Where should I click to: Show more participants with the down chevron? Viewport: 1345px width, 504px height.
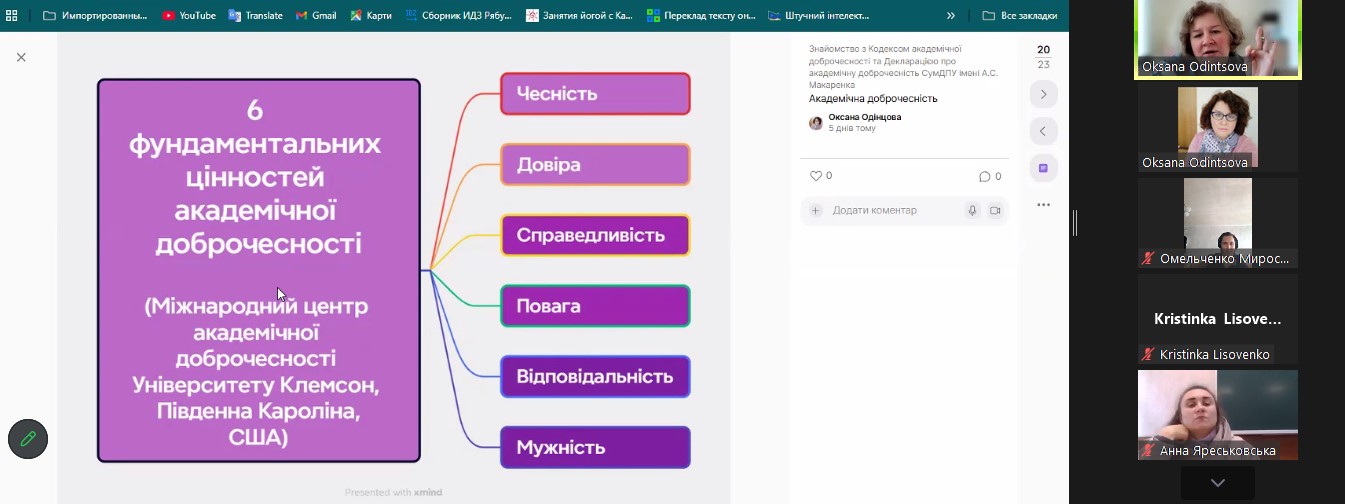click(1217, 483)
